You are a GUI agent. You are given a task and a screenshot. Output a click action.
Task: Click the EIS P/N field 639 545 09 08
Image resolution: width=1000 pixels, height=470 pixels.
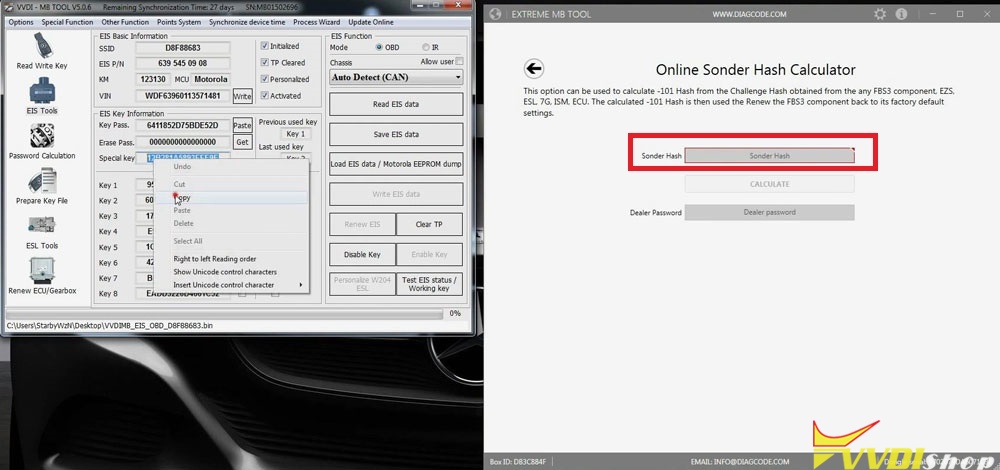tap(182, 63)
